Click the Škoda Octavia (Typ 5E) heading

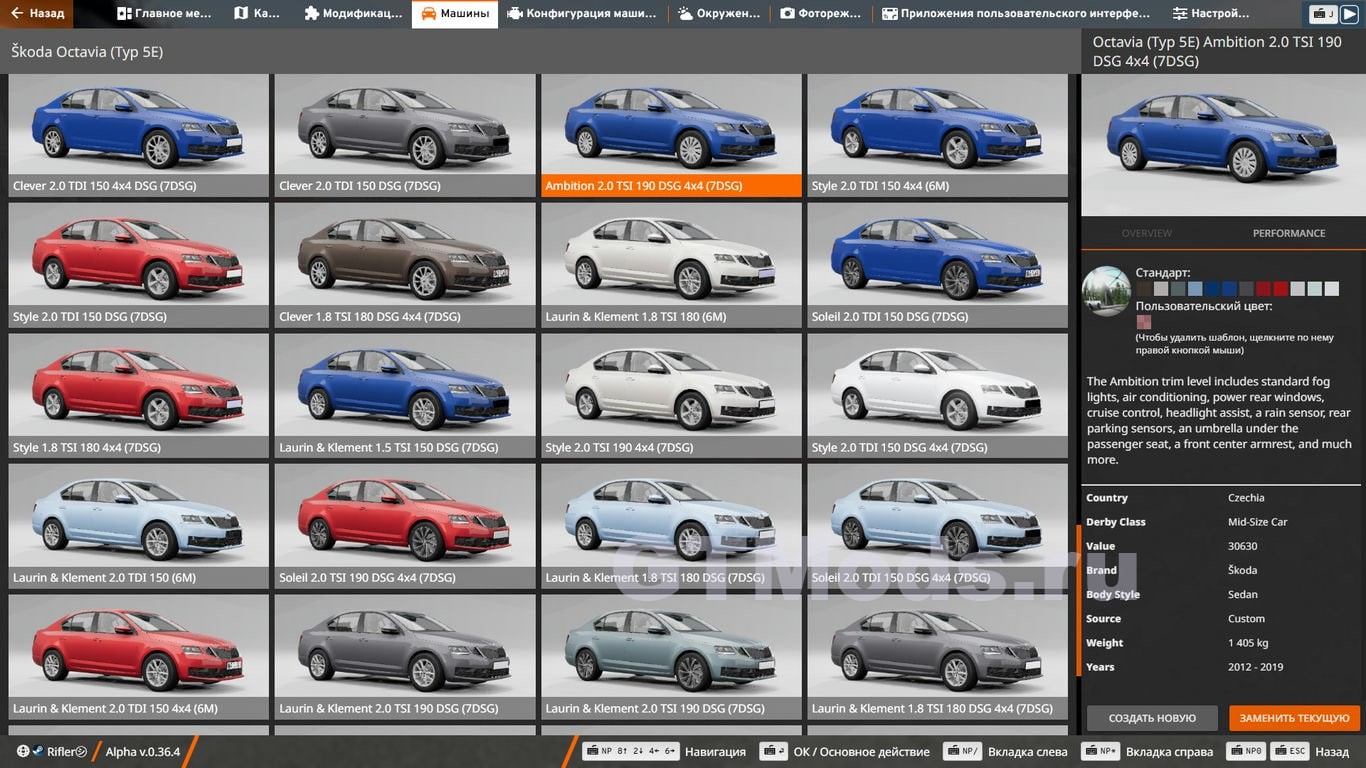[x=87, y=52]
